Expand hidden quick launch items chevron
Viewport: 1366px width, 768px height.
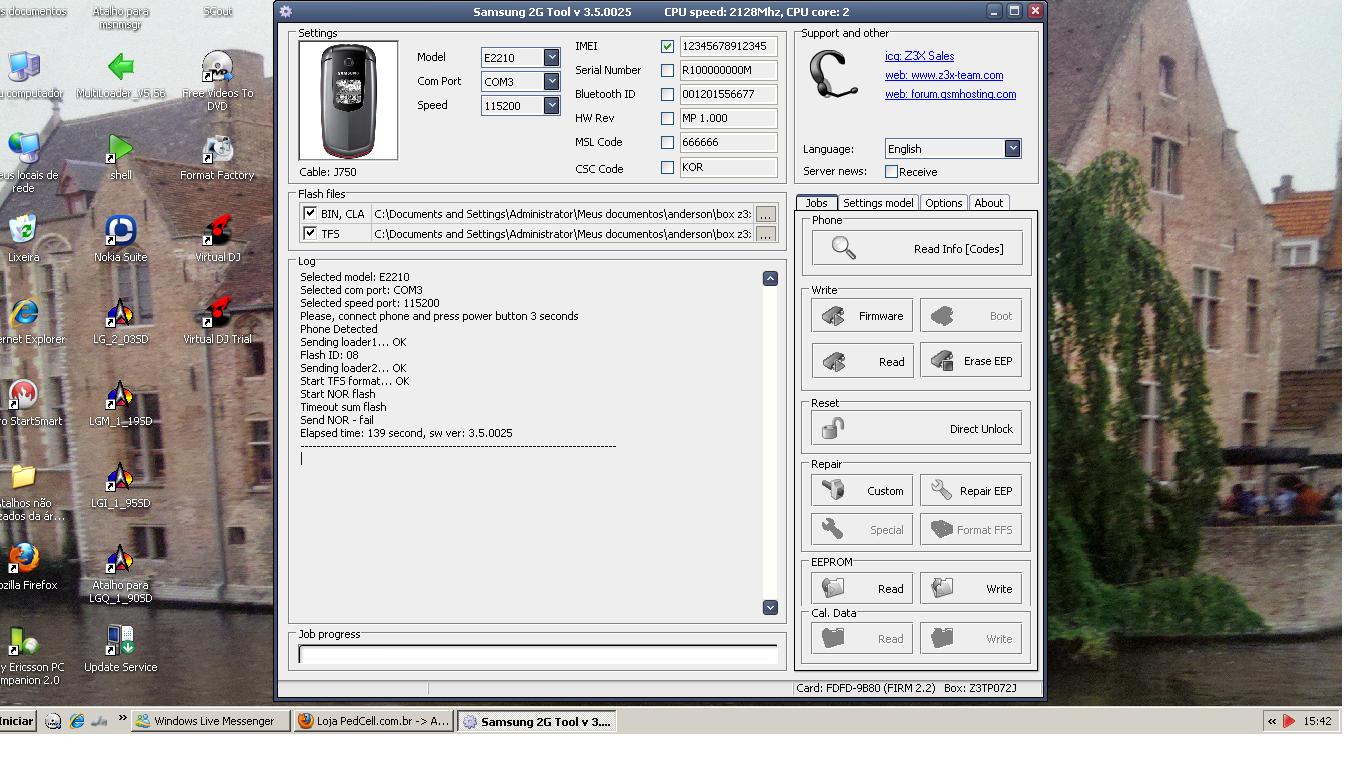123,718
